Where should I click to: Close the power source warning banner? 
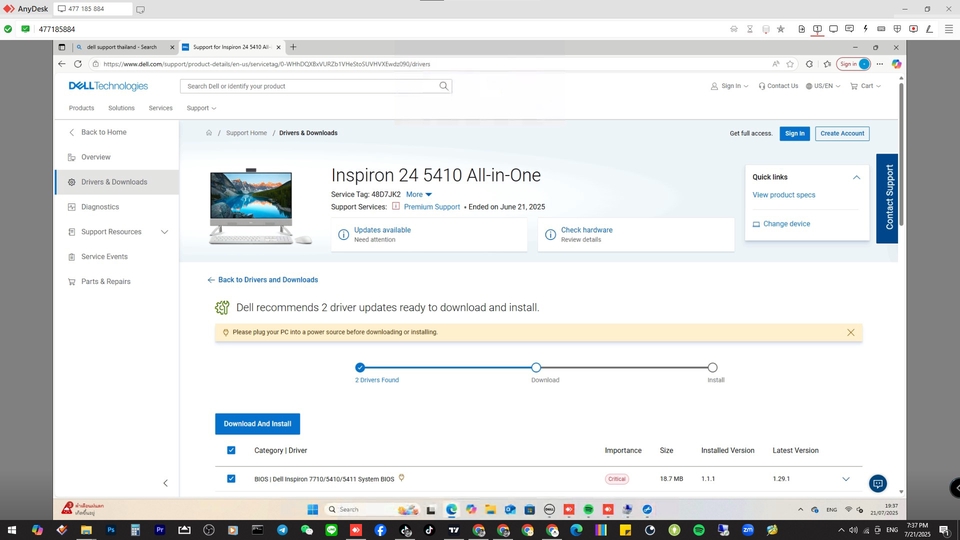click(x=851, y=332)
